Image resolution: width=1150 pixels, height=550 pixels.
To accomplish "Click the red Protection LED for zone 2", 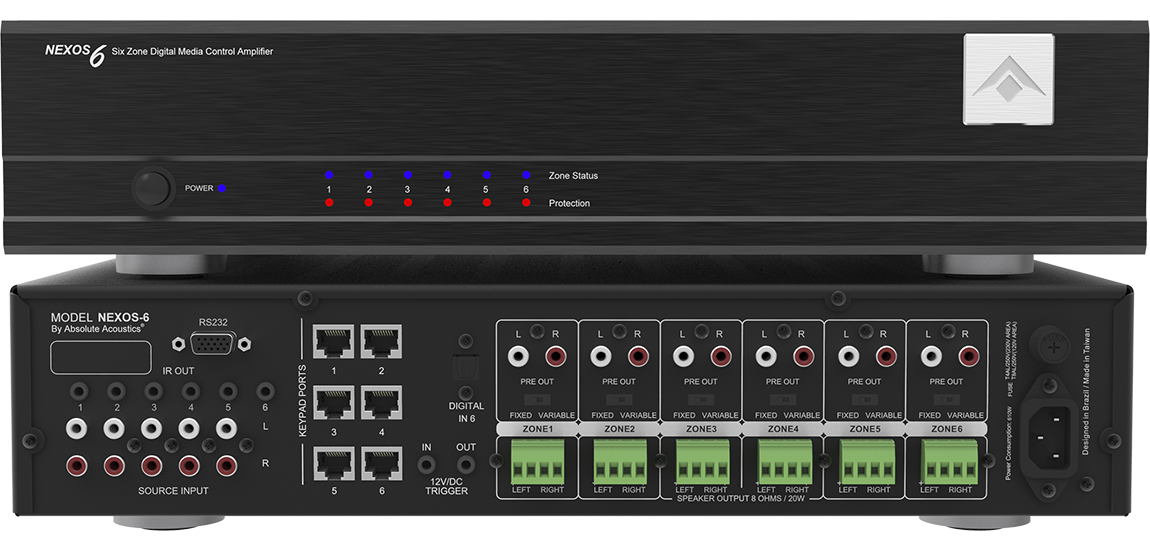I will [368, 202].
